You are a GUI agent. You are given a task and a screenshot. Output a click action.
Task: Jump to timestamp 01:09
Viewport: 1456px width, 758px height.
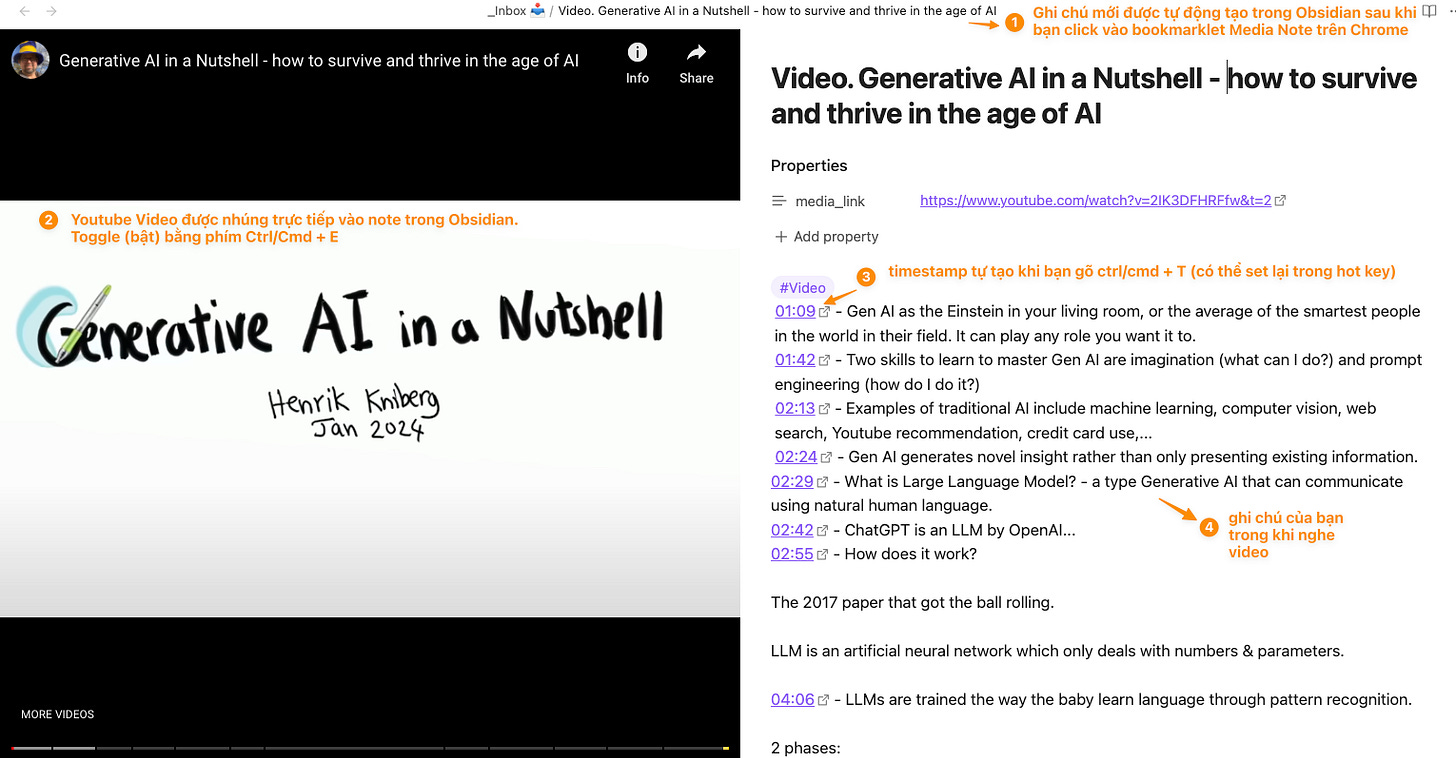point(795,312)
